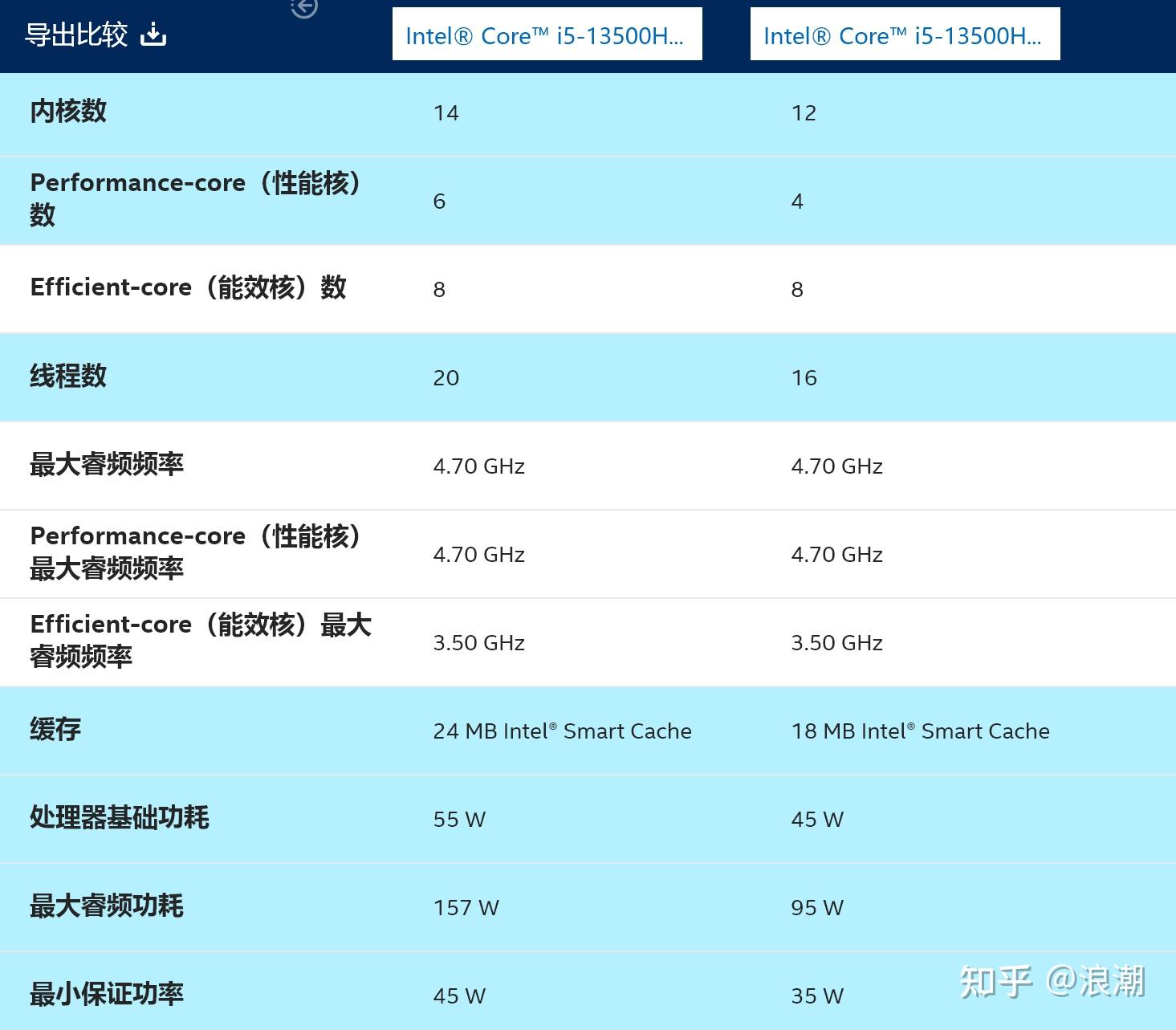The image size is (1176, 1030).
Task: Click the download icon next to 导出比较
Action: (153, 34)
